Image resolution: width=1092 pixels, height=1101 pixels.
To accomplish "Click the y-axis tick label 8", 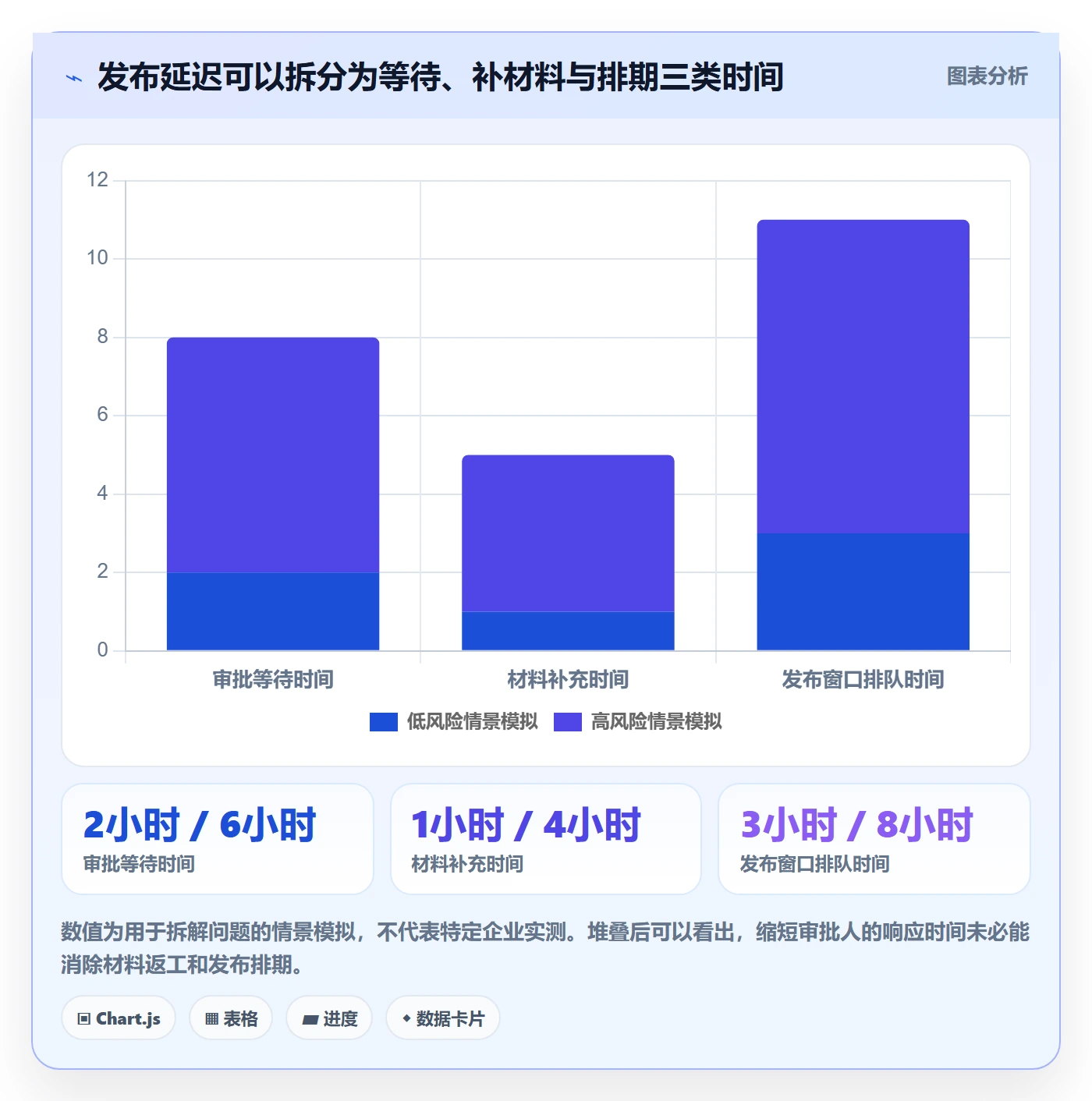I will coord(102,337).
